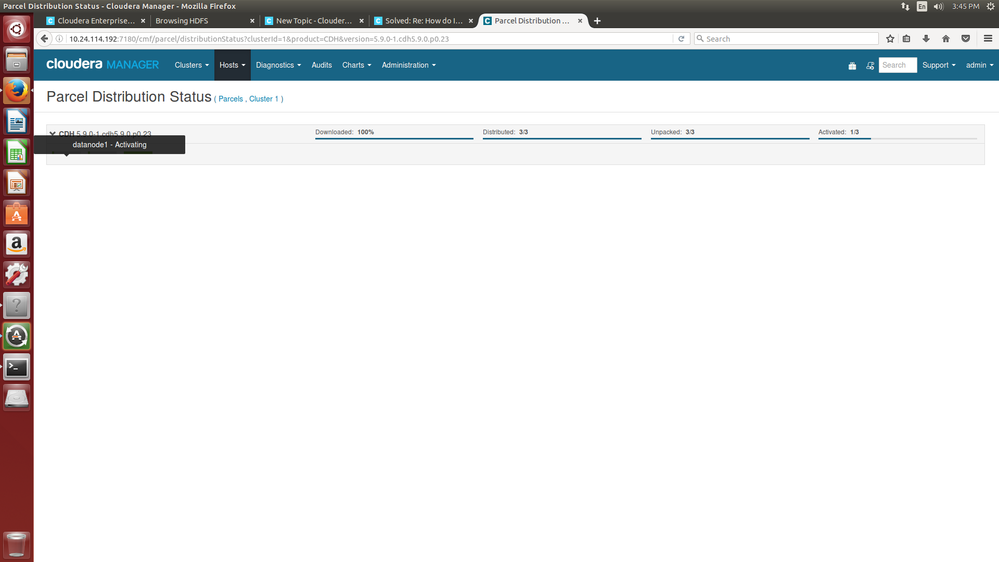The height and width of the screenshot is (562, 999).
Task: Click the Activated 1/3 progress bar
Action: 898,138
